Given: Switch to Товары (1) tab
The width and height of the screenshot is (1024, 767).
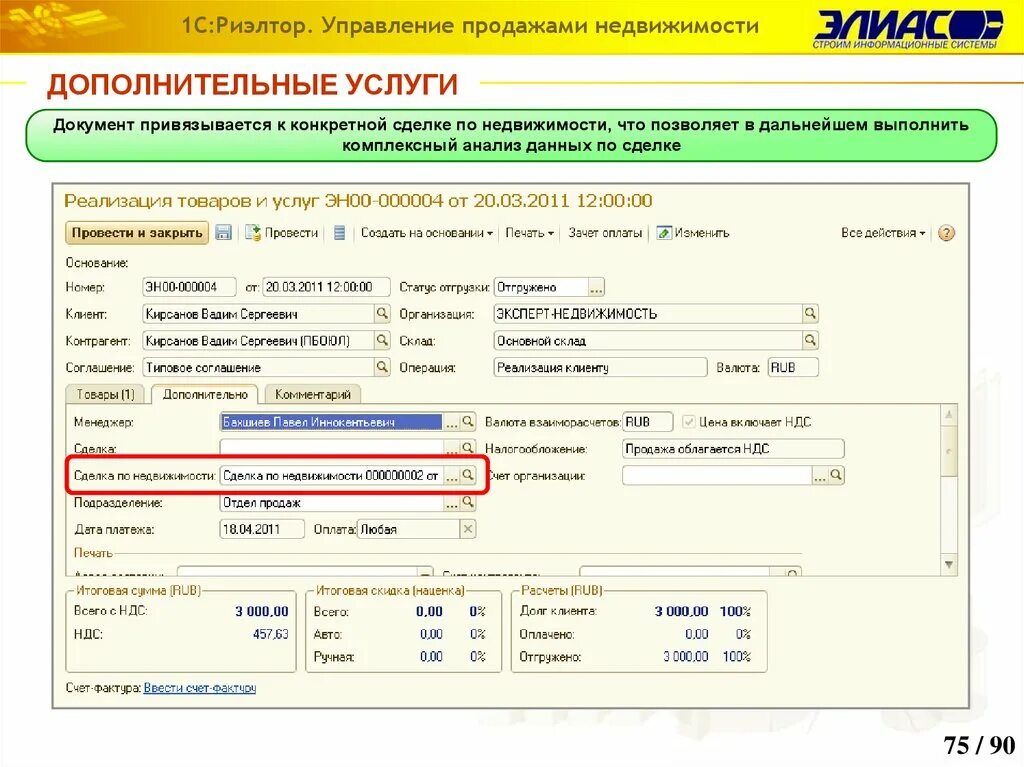Looking at the screenshot, I should tap(105, 395).
